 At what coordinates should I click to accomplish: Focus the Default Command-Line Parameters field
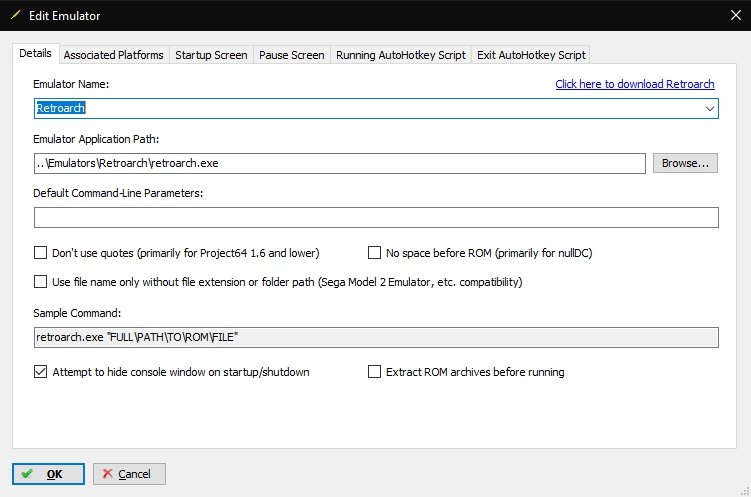(376, 218)
